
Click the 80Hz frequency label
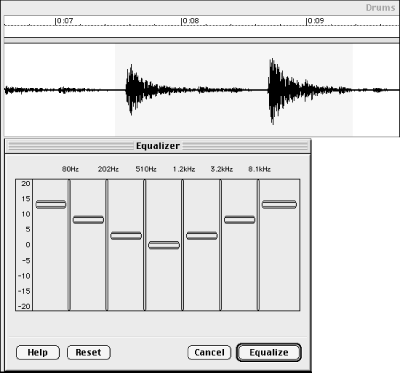[70, 169]
